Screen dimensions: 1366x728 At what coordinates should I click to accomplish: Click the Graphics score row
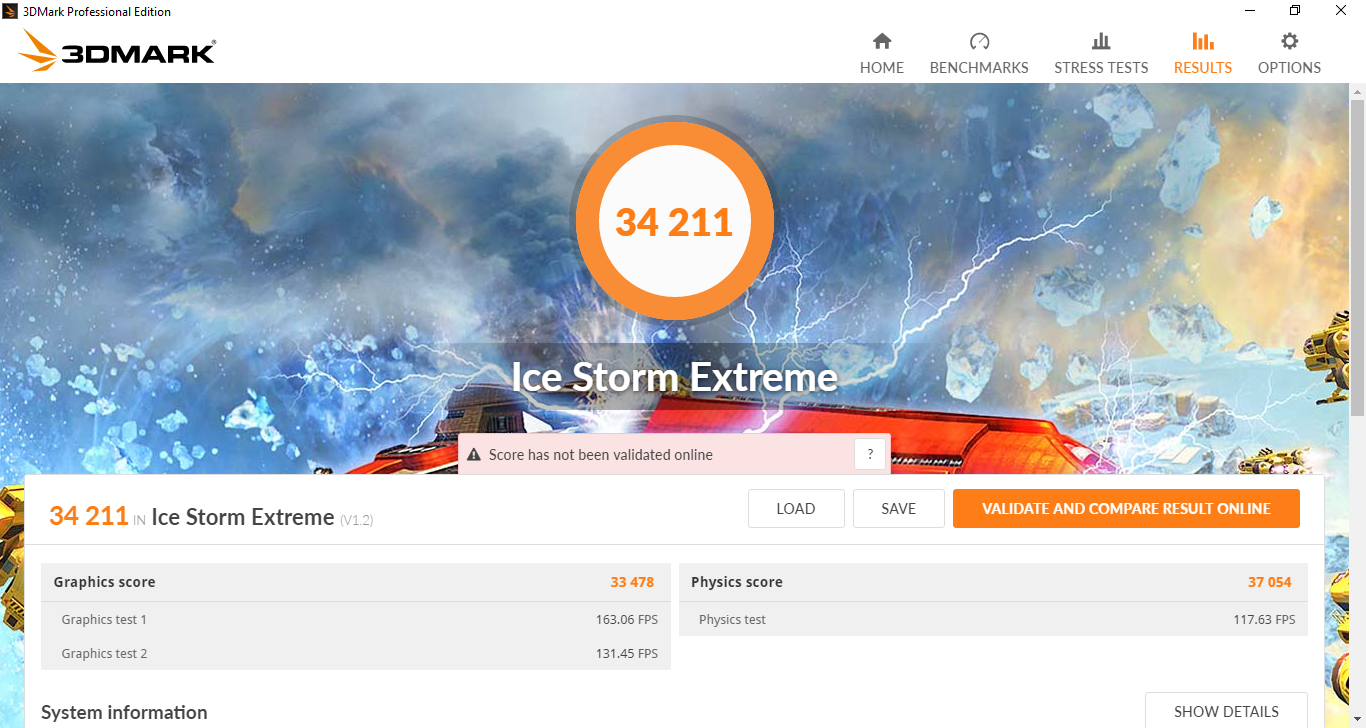click(356, 582)
